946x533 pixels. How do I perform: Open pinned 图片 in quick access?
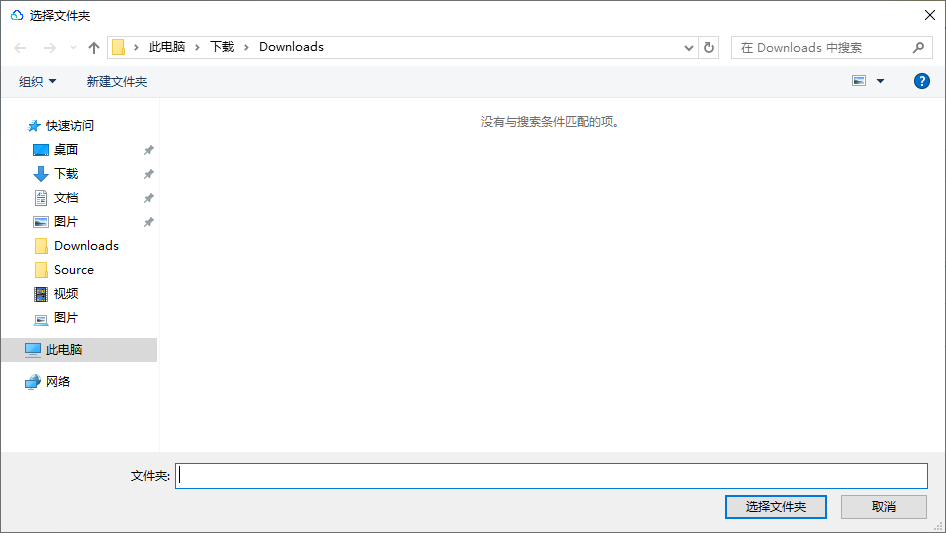point(66,222)
